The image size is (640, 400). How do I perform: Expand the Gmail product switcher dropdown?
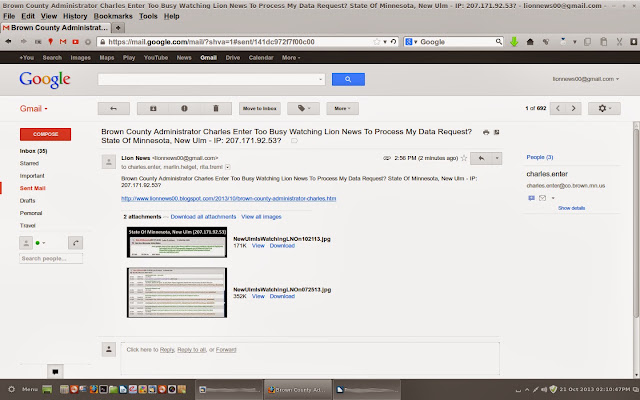click(34, 109)
